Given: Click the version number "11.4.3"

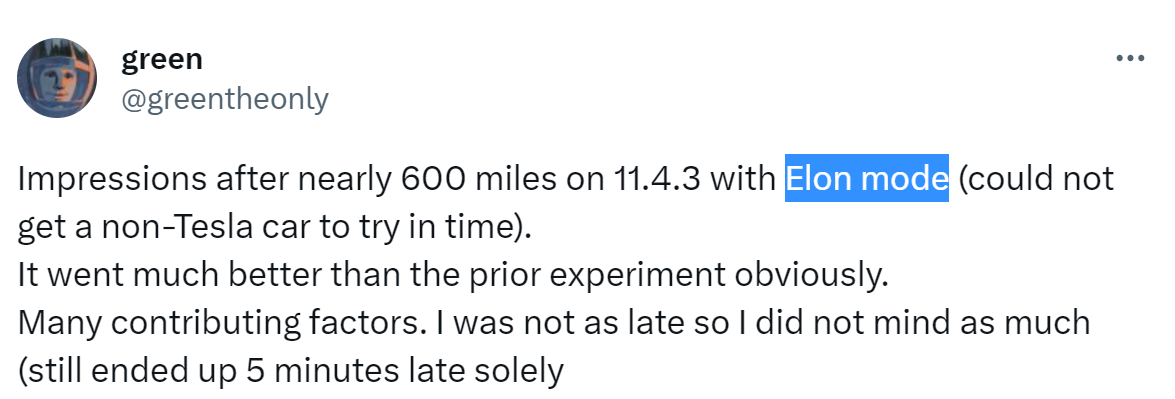Looking at the screenshot, I should [655, 179].
